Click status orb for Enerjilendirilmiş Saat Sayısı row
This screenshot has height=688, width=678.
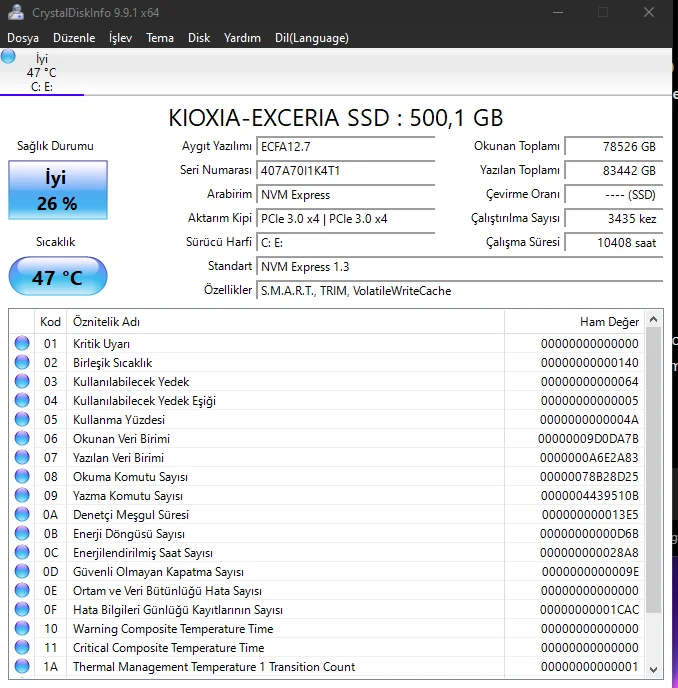(x=22, y=552)
